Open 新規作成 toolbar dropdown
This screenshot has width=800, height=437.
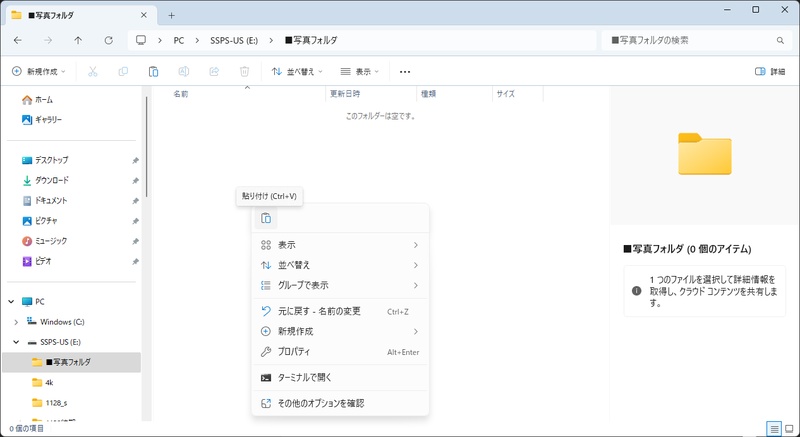(x=39, y=72)
